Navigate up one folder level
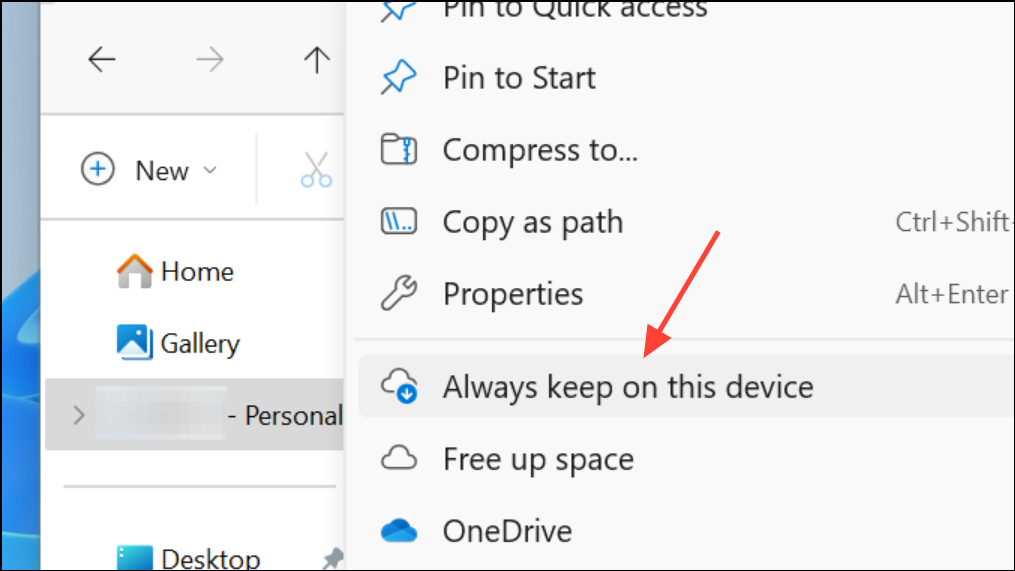 [317, 60]
